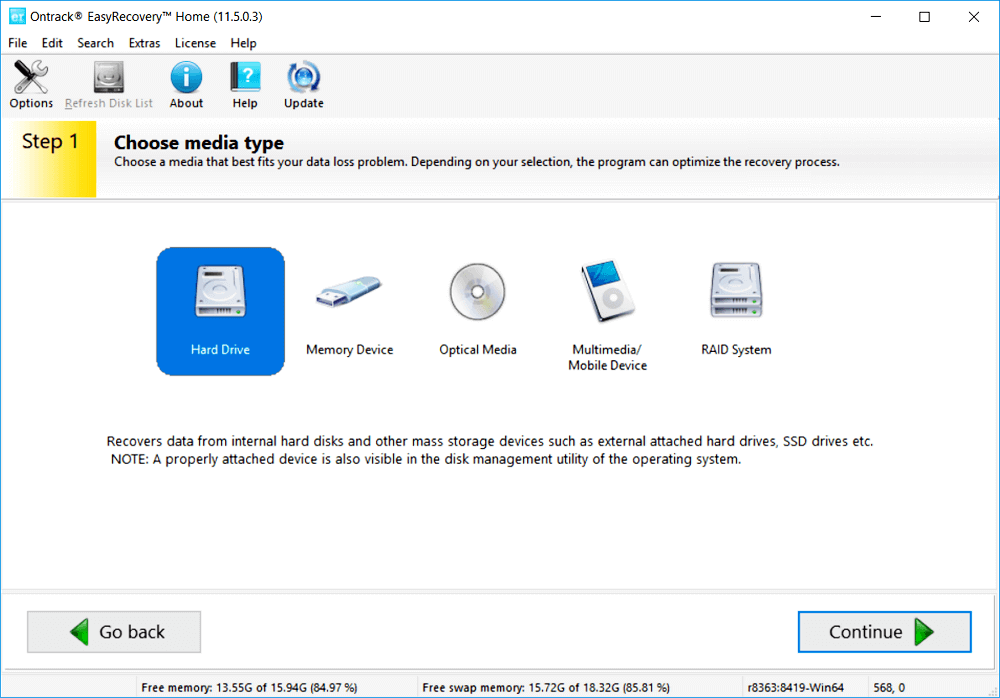
Task: Click the Go back button
Action: (x=113, y=631)
